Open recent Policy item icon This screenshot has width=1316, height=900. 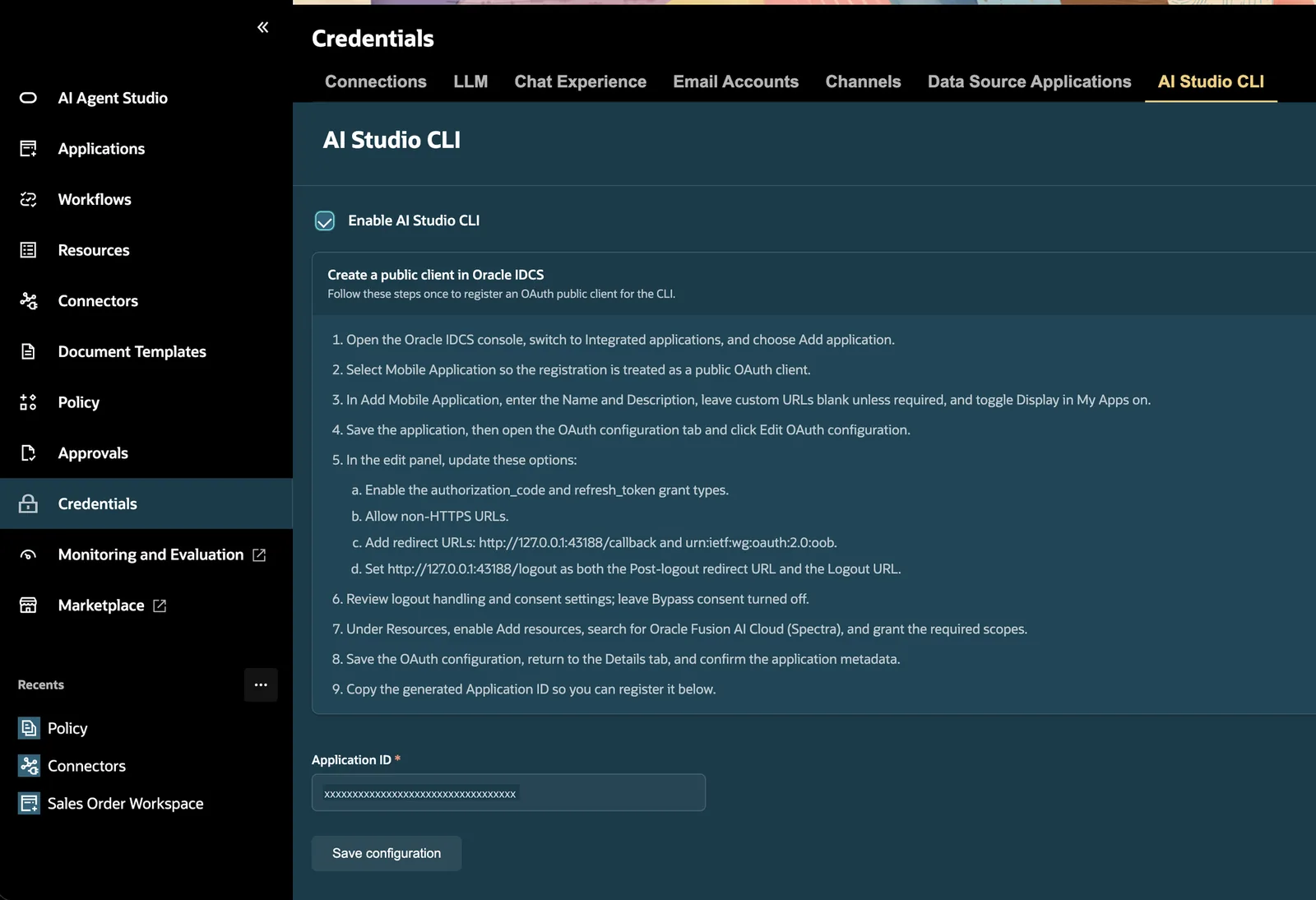point(29,728)
